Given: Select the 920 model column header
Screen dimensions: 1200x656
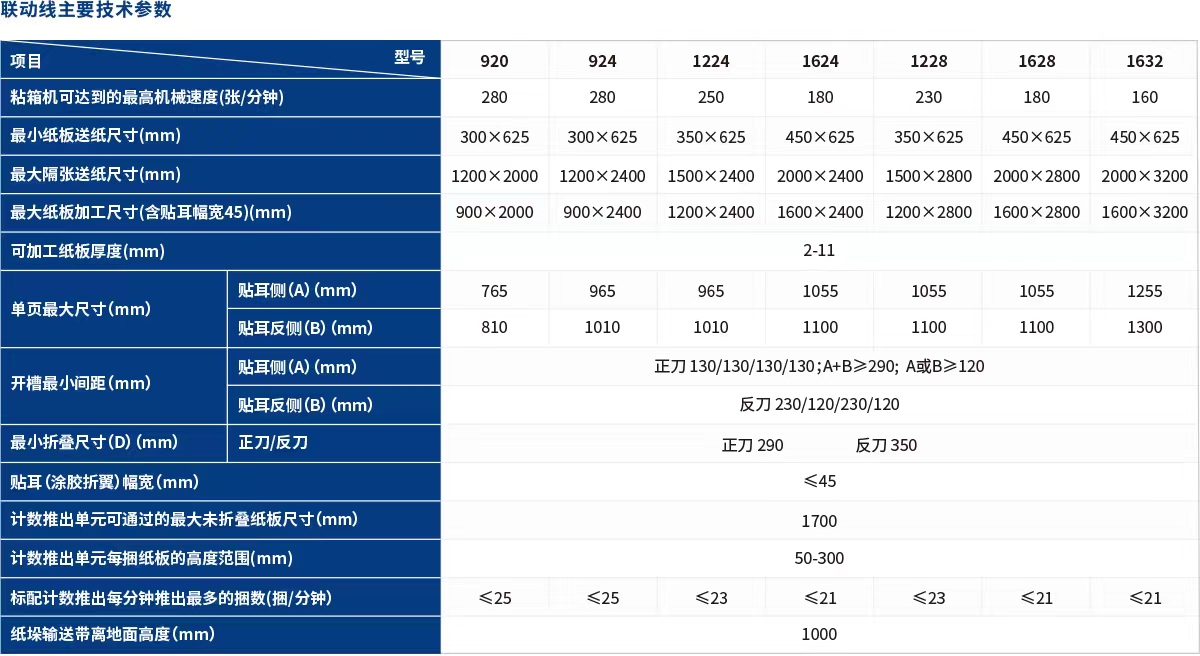Looking at the screenshot, I should coord(494,61).
